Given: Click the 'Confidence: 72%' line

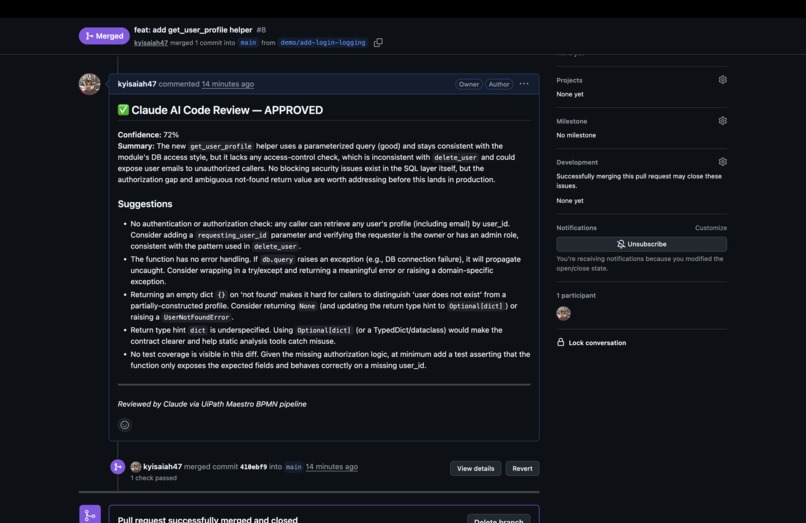Looking at the screenshot, I should point(148,135).
